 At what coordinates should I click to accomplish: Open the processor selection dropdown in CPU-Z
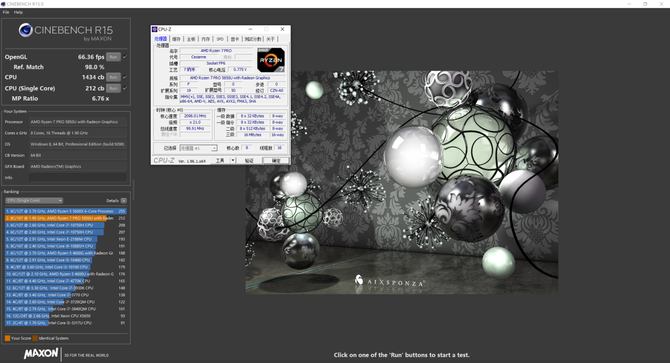pyautogui.click(x=198, y=148)
